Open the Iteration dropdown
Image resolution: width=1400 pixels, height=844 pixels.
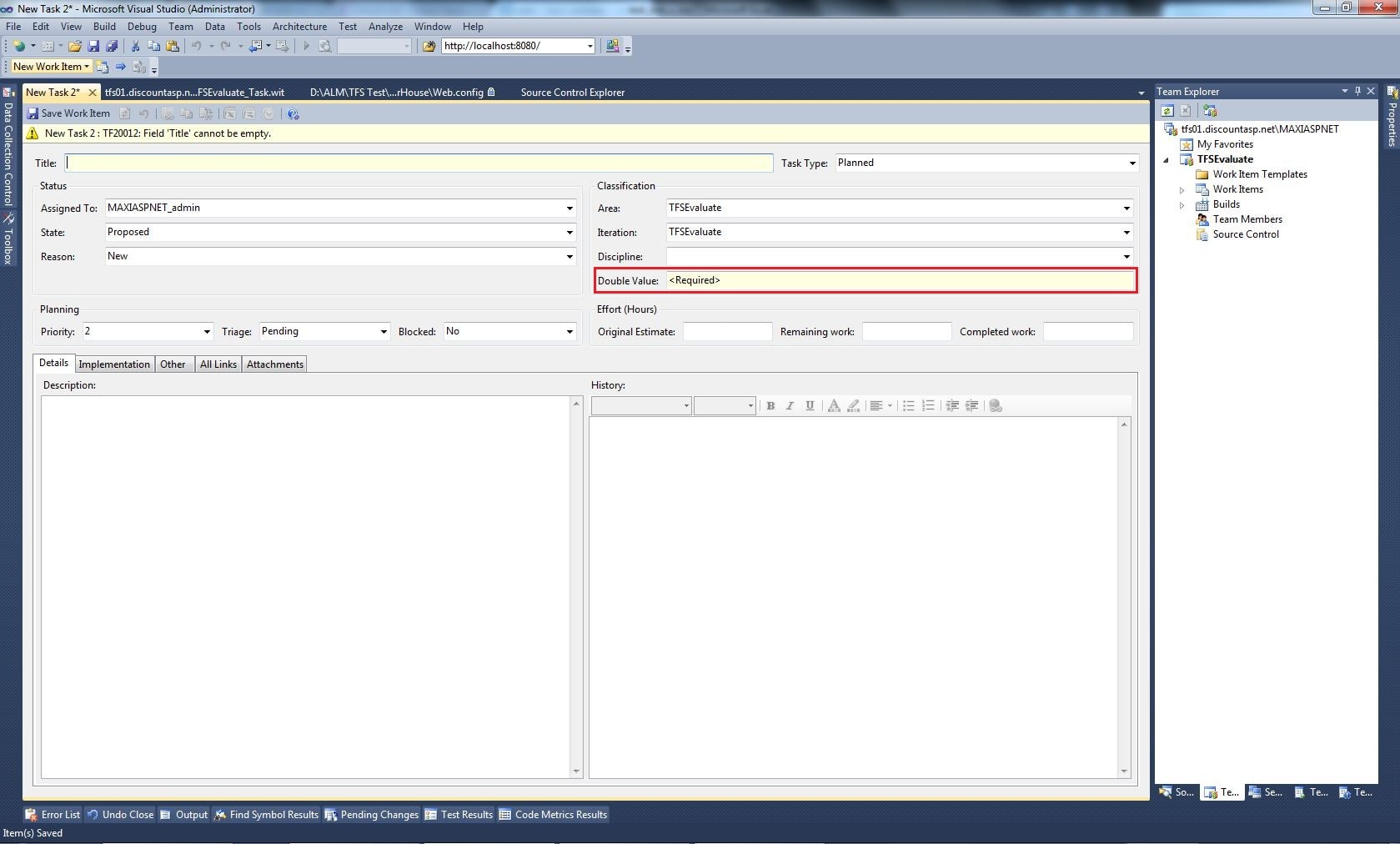(x=1127, y=233)
